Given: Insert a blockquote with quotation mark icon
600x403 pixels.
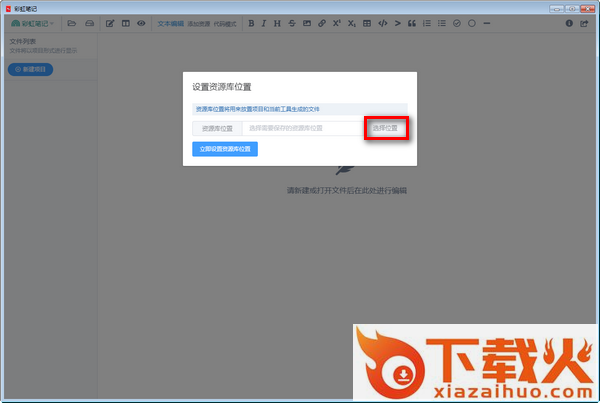Looking at the screenshot, I should coord(412,23).
